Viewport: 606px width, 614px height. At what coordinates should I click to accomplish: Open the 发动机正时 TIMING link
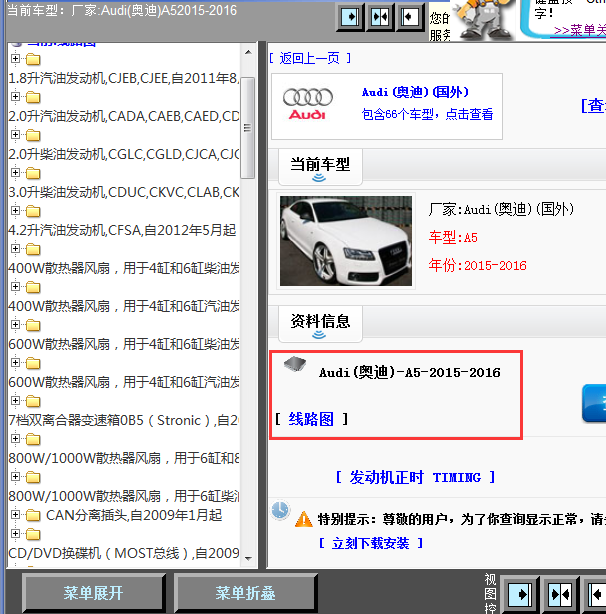click(415, 477)
